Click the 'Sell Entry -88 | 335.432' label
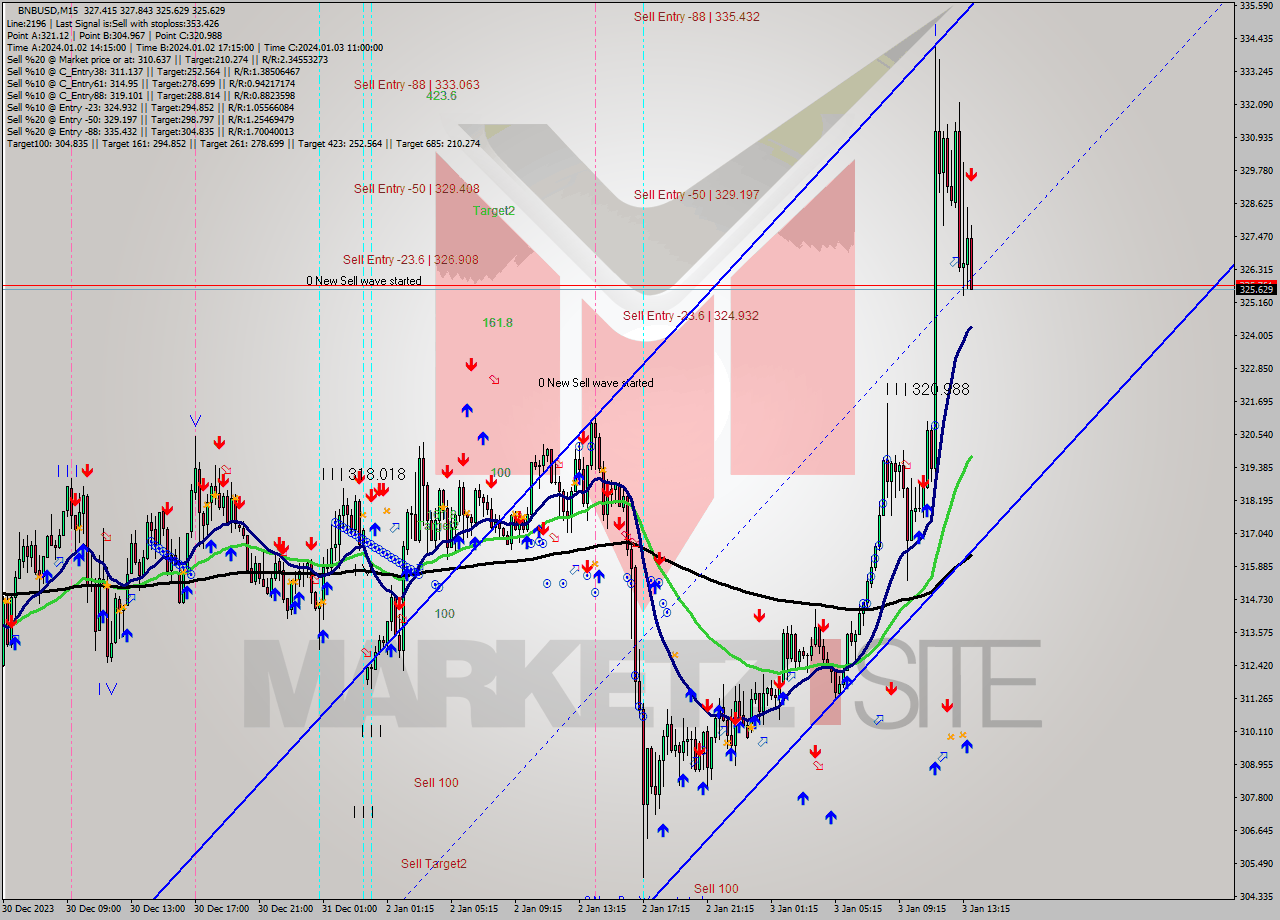The image size is (1280, 920). click(x=696, y=17)
